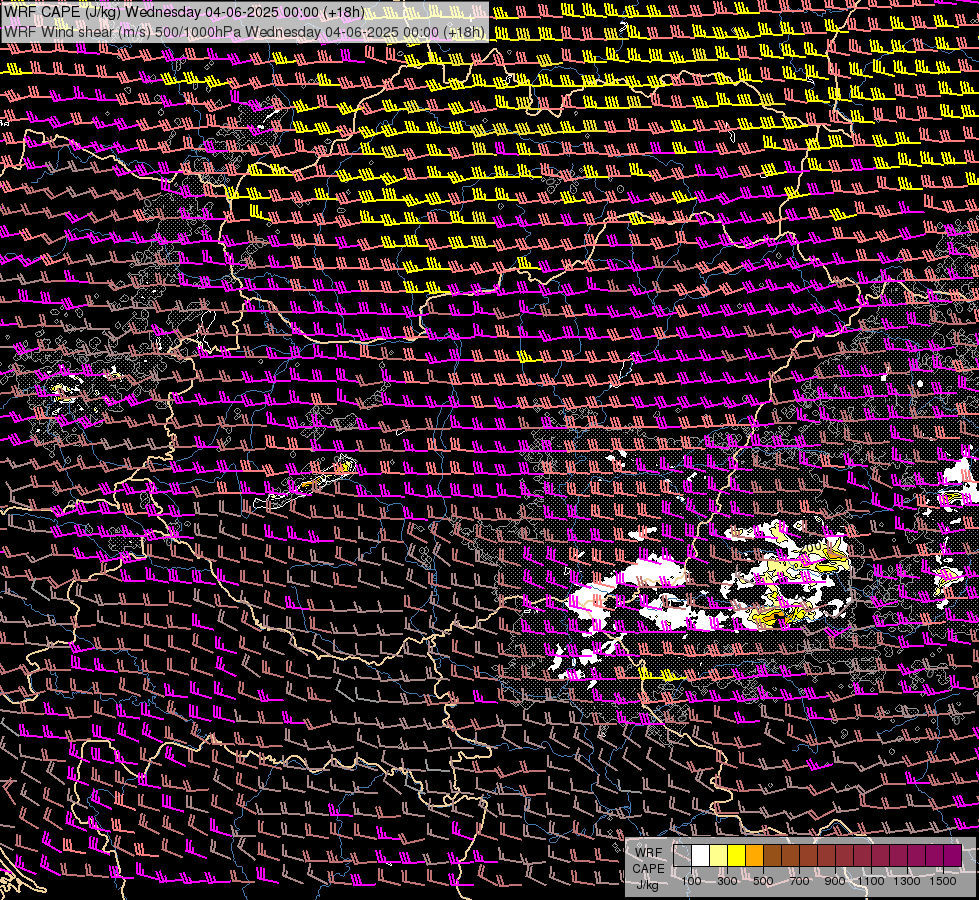
Task: Click the word WRF in the legend
Action: coord(649,853)
